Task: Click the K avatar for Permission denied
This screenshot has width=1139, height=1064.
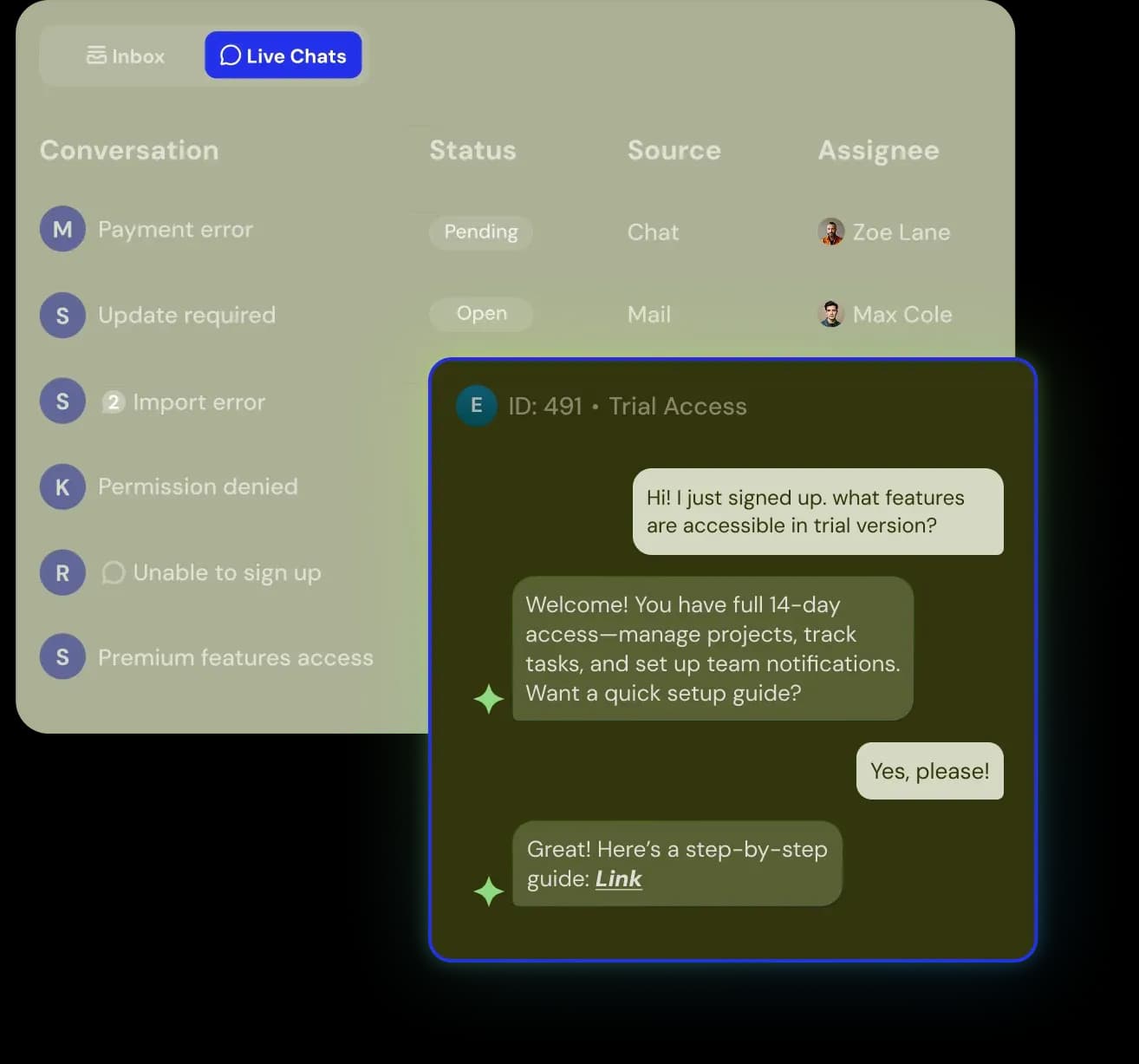Action: (62, 486)
